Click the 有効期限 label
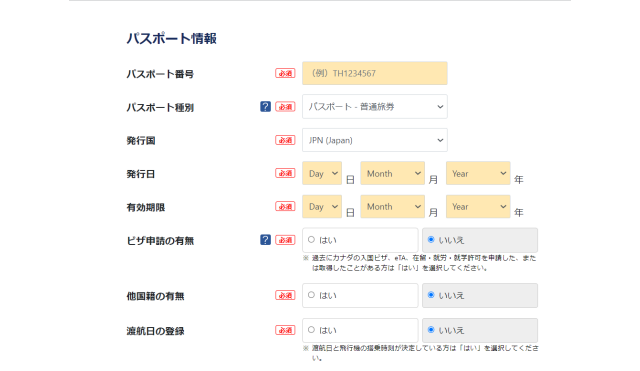Screen dimensions: 640x371 click(x=146, y=208)
